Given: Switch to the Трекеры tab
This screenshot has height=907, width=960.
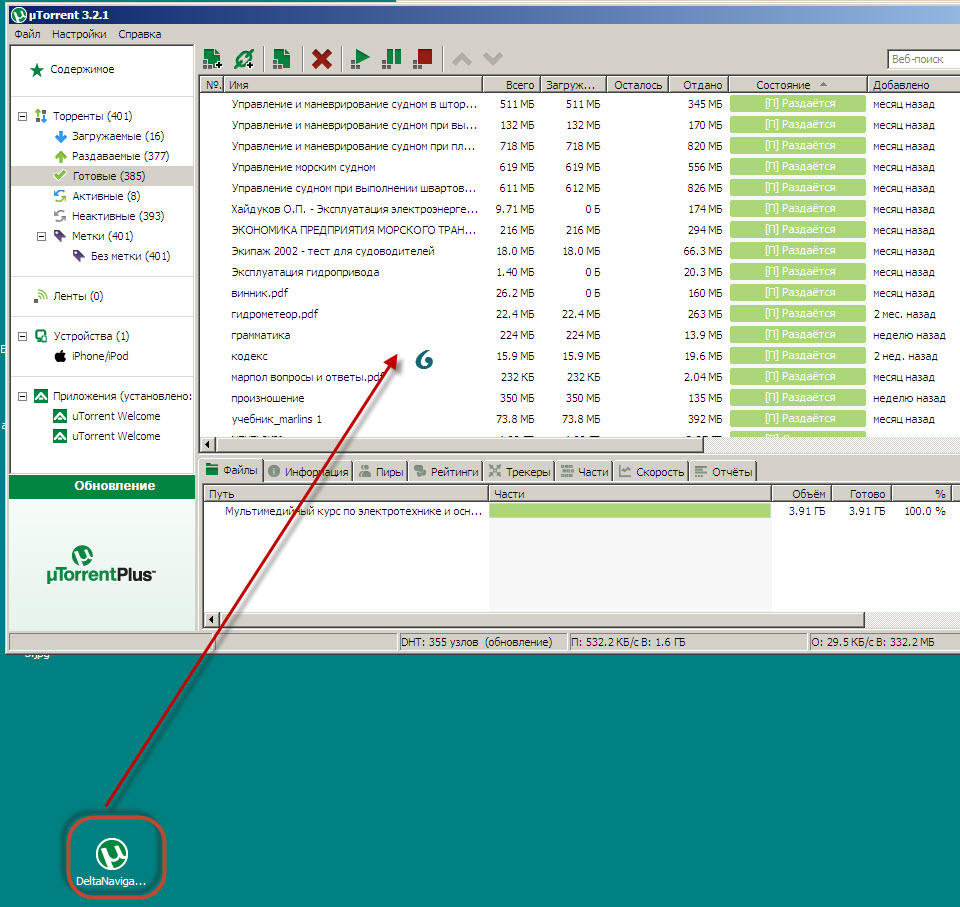Looking at the screenshot, I should [x=520, y=471].
